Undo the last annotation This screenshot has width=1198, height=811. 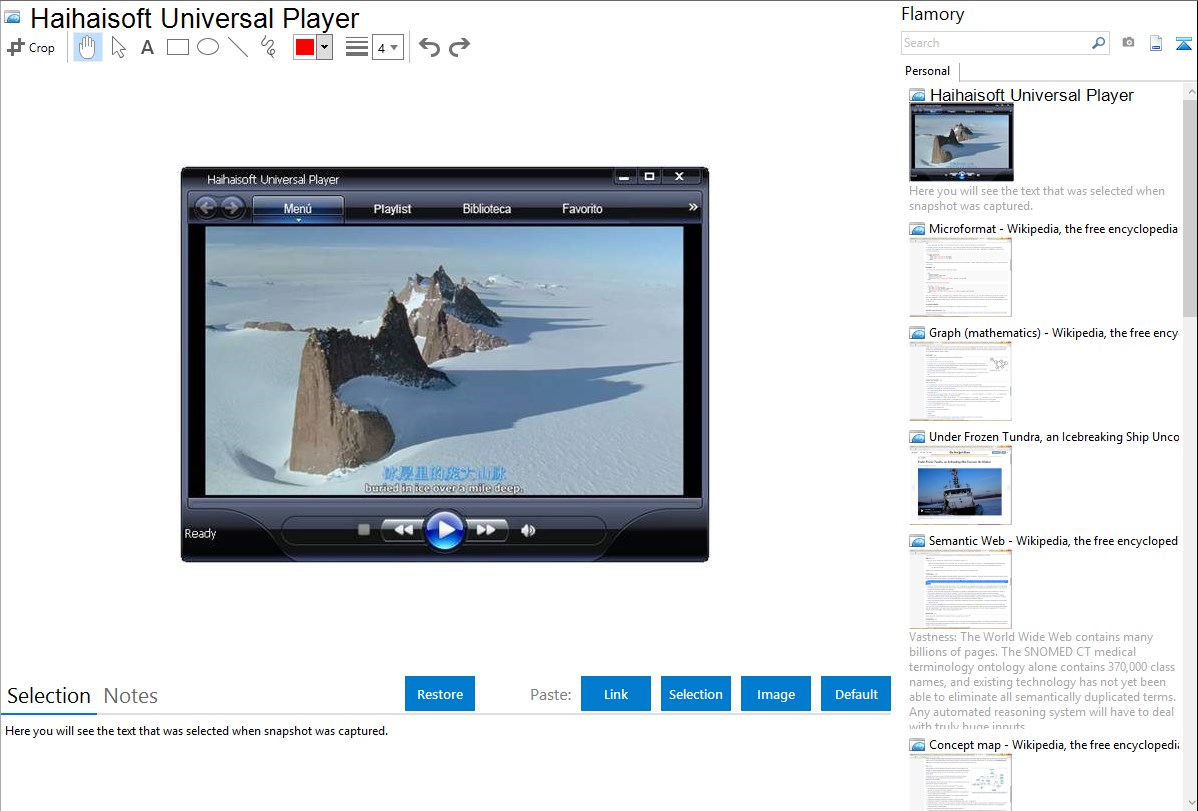pos(429,47)
